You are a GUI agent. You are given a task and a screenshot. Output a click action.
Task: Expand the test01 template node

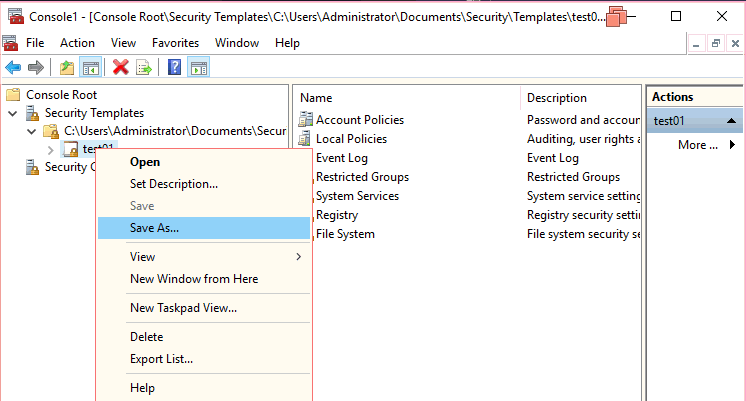point(51,150)
